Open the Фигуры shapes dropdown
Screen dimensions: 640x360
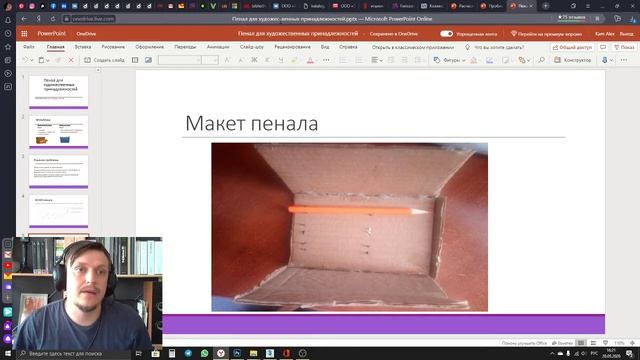tap(449, 60)
